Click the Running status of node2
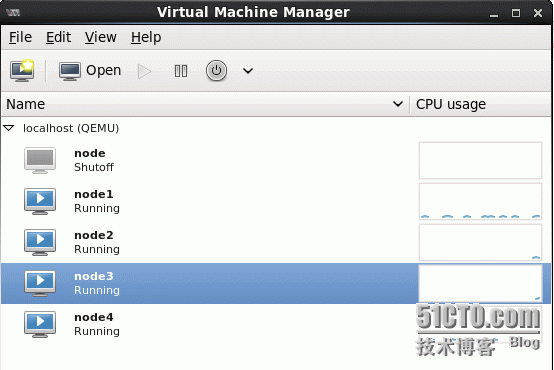The width and height of the screenshot is (554, 370). [97, 249]
